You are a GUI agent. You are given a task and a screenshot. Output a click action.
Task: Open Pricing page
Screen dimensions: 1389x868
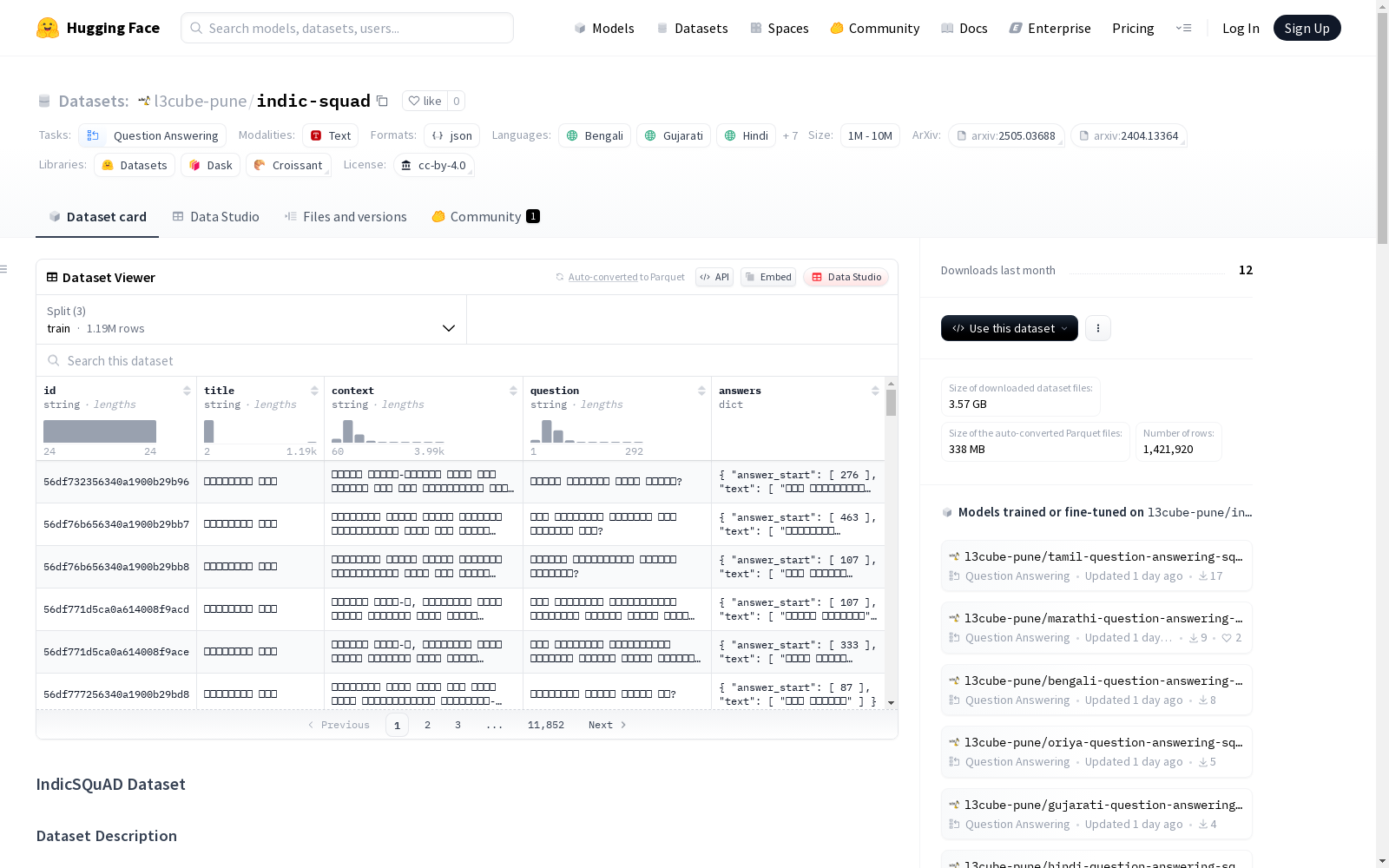[x=1133, y=28]
